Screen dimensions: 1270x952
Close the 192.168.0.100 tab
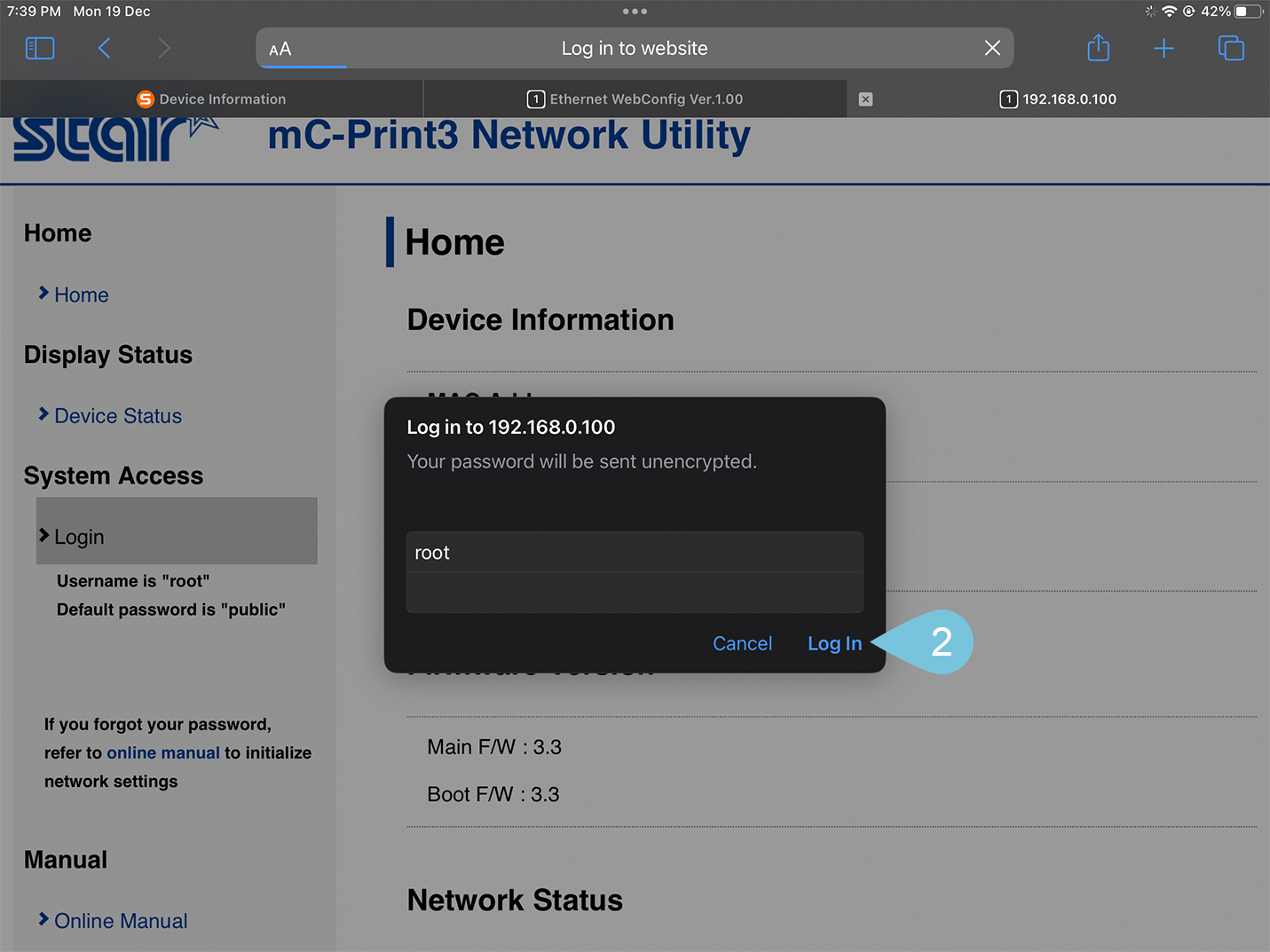[865, 99]
